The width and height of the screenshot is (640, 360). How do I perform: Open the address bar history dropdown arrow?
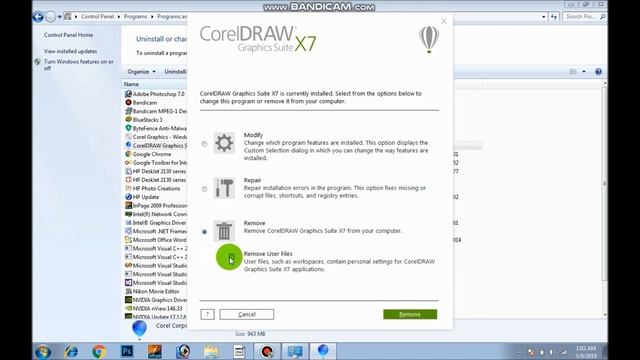(544, 17)
